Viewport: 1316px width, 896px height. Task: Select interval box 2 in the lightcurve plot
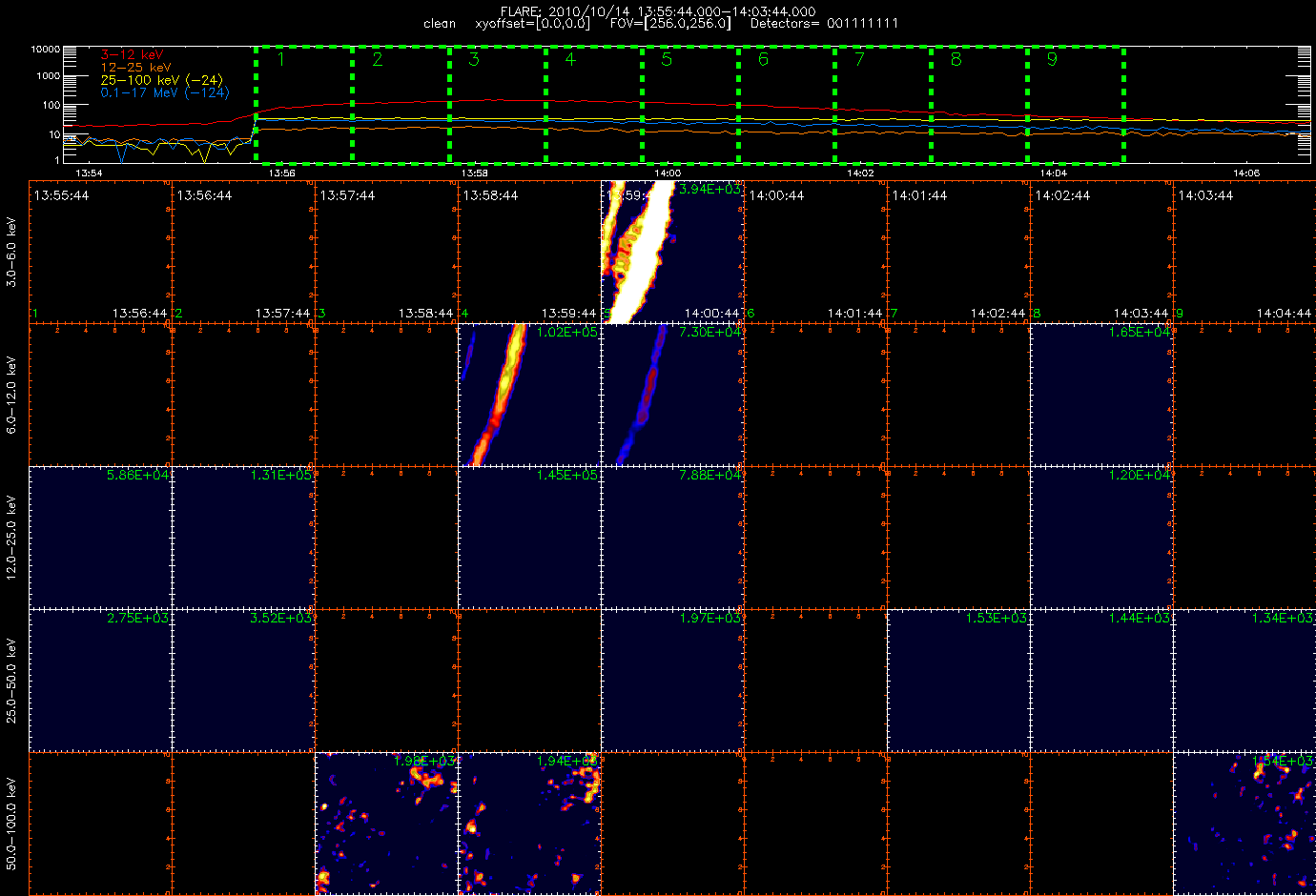point(400,105)
